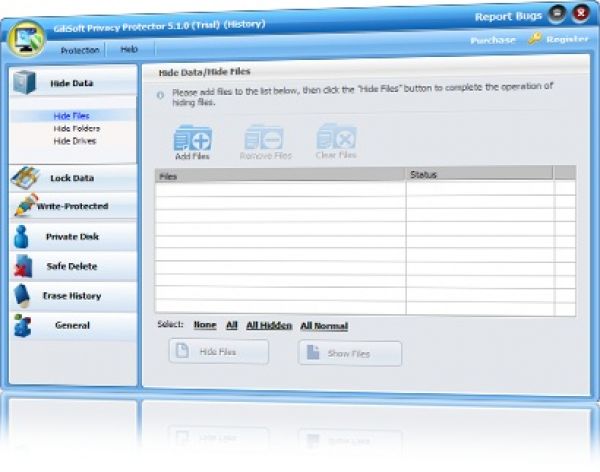Click the Remove Files label
Screen dimensions: 600x472
[266, 155]
